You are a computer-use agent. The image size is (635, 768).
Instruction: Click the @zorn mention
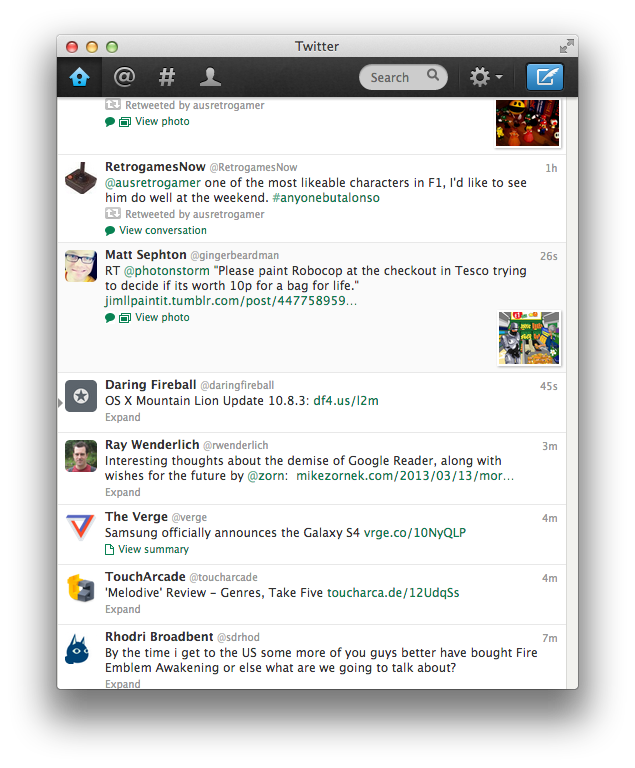pyautogui.click(x=267, y=476)
